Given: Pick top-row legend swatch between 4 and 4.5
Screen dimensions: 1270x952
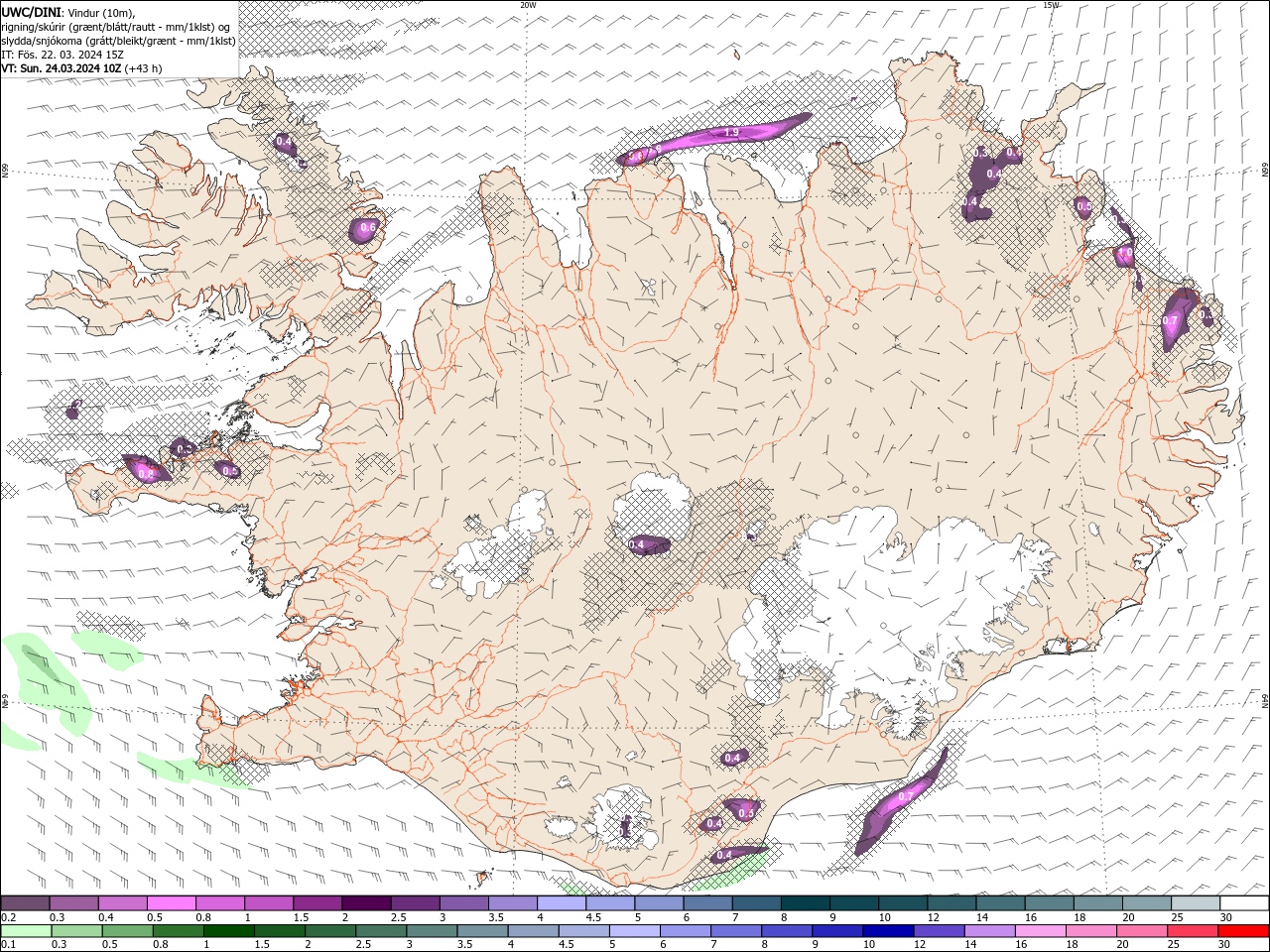Looking at the screenshot, I should [562, 903].
